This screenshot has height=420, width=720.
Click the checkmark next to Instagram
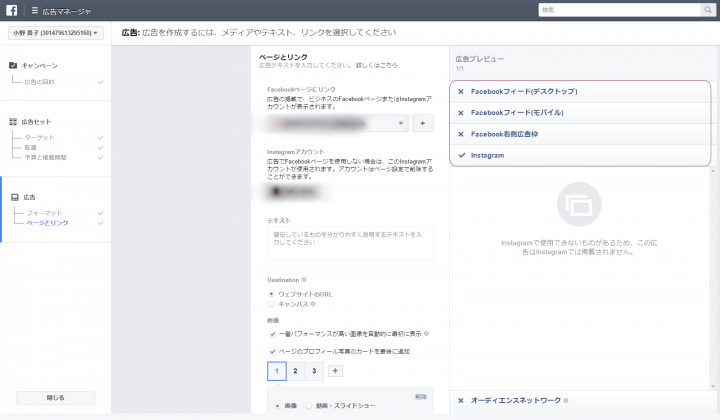pyautogui.click(x=461, y=155)
